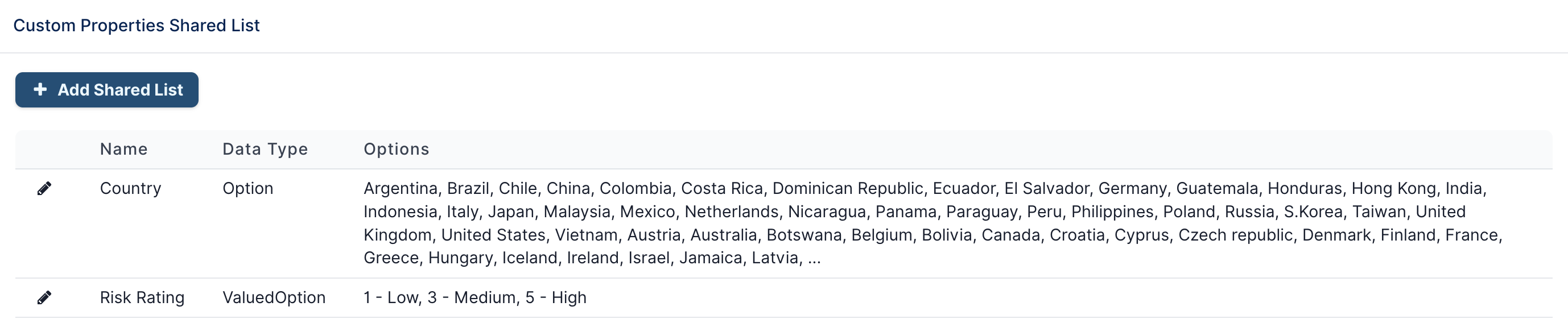Click the Option data type cell

point(247,189)
